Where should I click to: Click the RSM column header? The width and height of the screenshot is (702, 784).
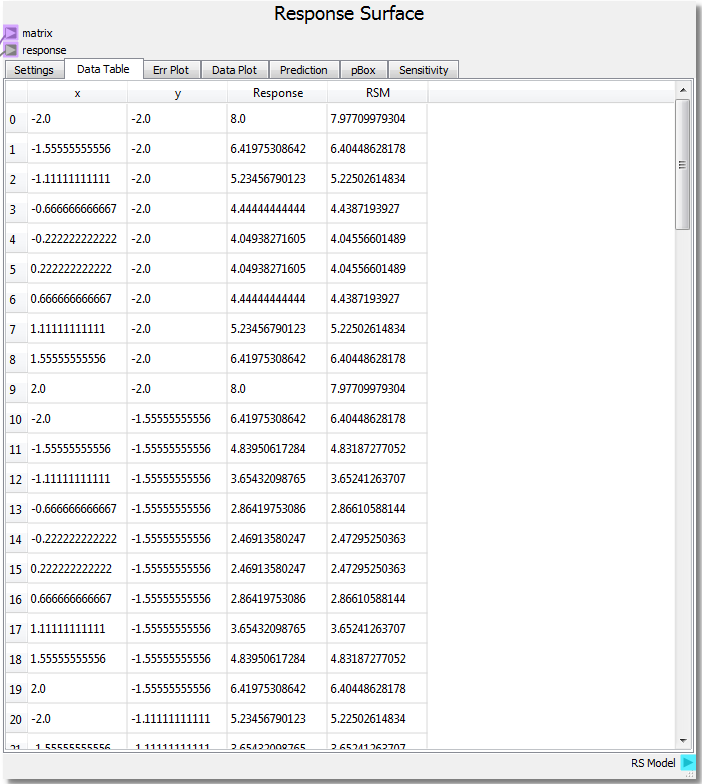377,93
